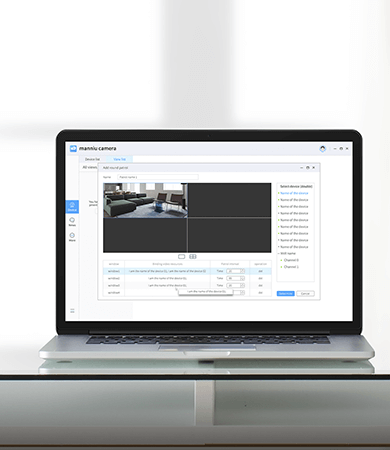390x450 pixels.
Task: Select Channel 0 in device tree
Action: pos(291,260)
